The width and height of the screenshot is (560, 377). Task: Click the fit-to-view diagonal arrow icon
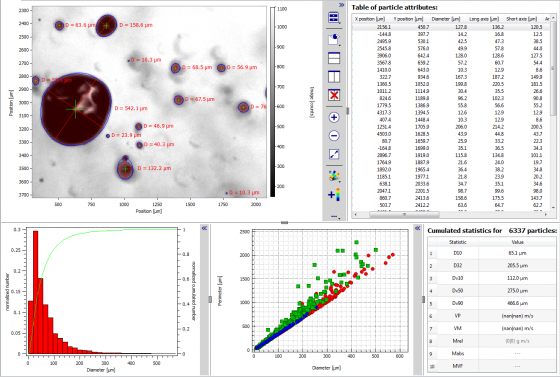coord(334,154)
